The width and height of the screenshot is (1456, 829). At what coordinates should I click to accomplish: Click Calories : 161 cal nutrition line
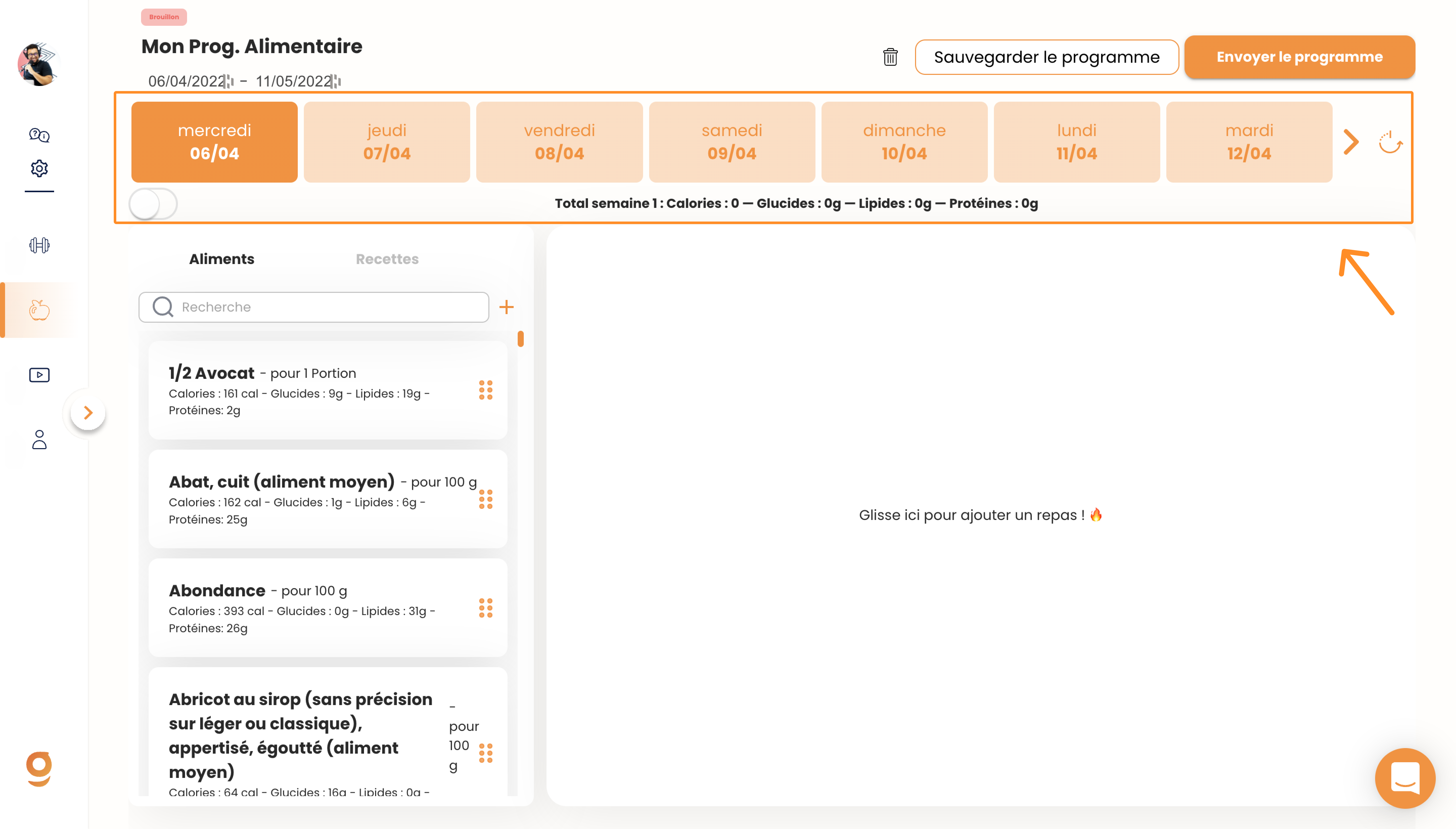click(299, 402)
